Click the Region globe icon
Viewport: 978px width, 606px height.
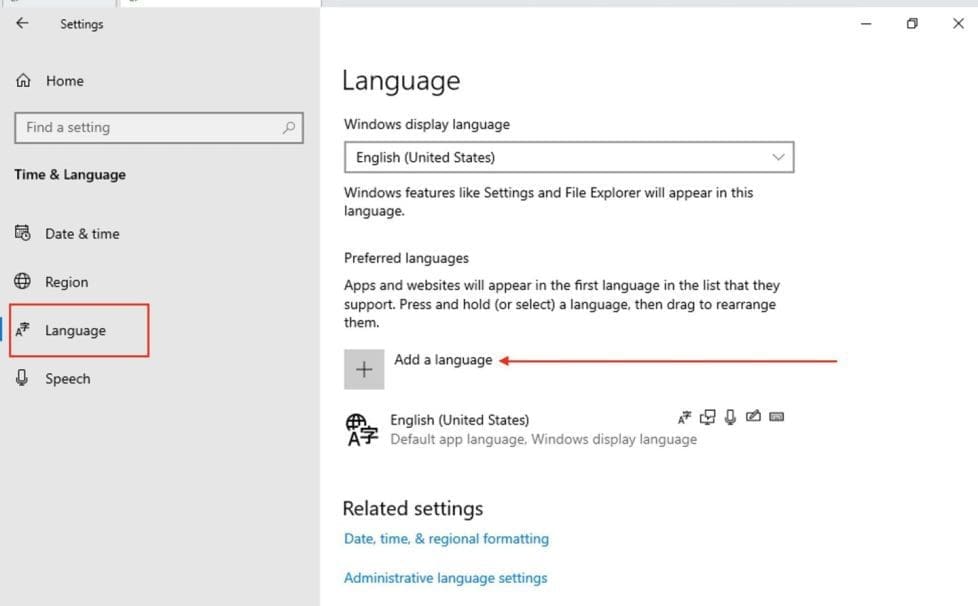pyautogui.click(x=22, y=281)
